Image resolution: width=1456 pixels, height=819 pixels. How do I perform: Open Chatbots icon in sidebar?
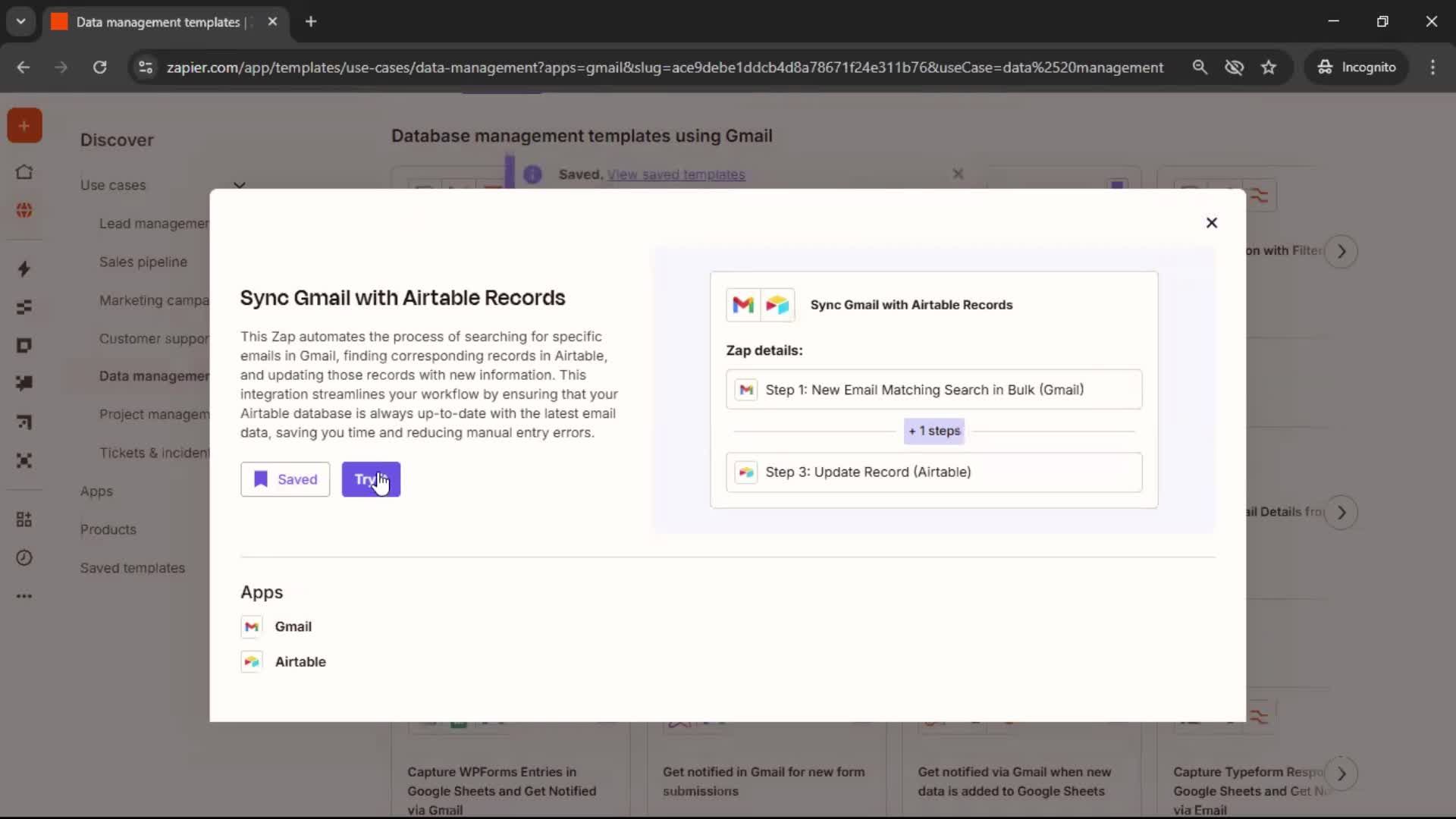click(24, 384)
